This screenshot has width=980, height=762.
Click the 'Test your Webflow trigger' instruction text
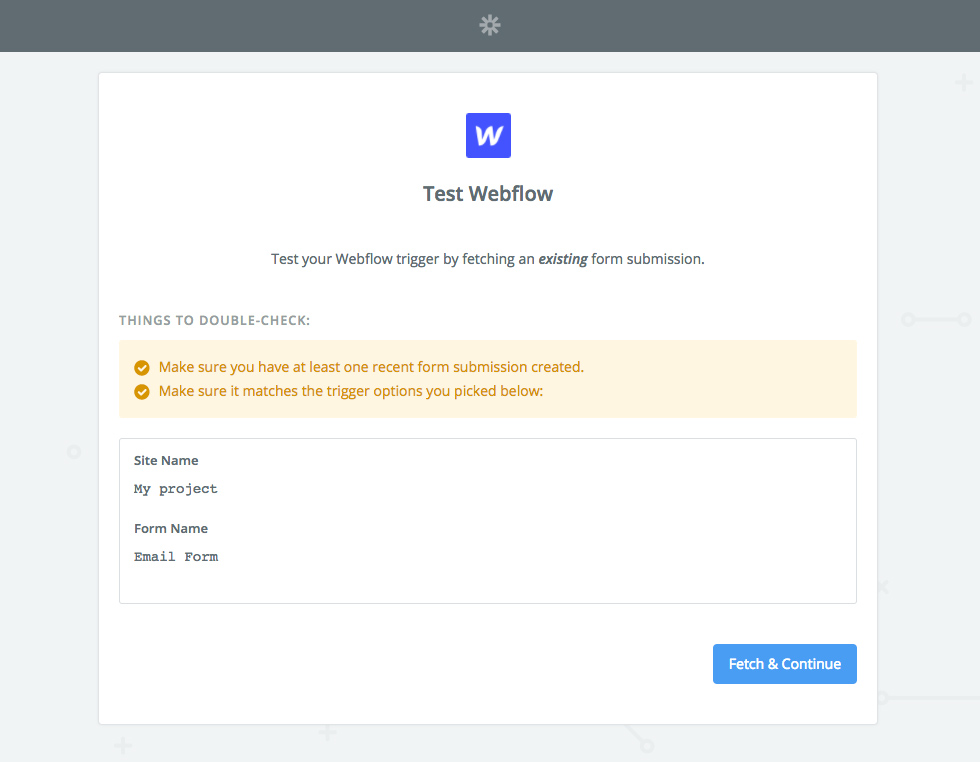pos(488,259)
